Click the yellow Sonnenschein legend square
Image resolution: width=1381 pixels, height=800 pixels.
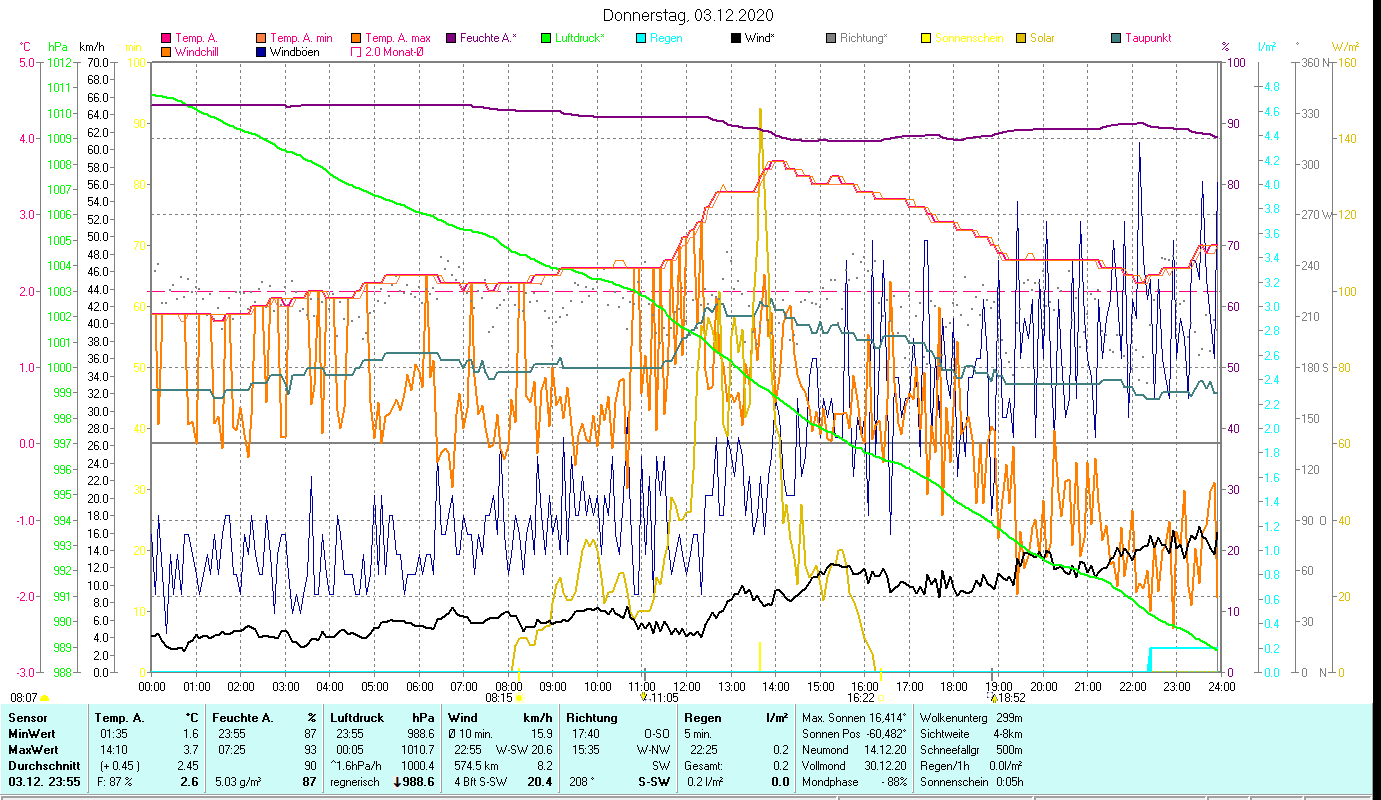(926, 39)
